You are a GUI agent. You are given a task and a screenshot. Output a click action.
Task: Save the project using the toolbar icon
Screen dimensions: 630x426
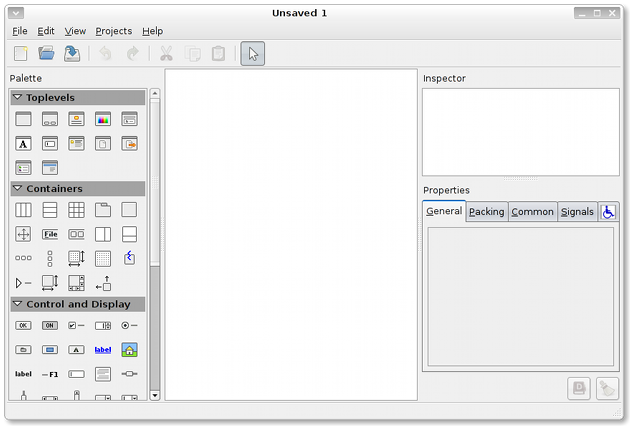pyautogui.click(x=72, y=54)
